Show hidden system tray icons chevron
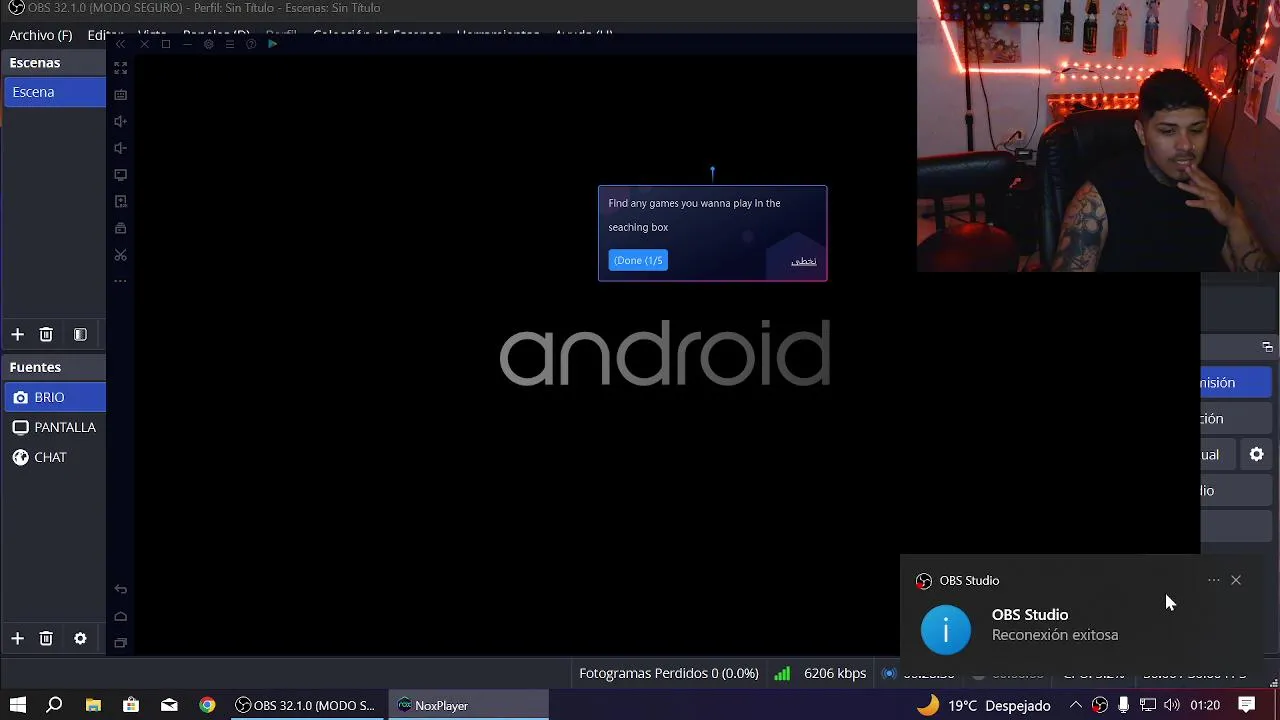This screenshot has width=1280, height=720. pos(1076,705)
